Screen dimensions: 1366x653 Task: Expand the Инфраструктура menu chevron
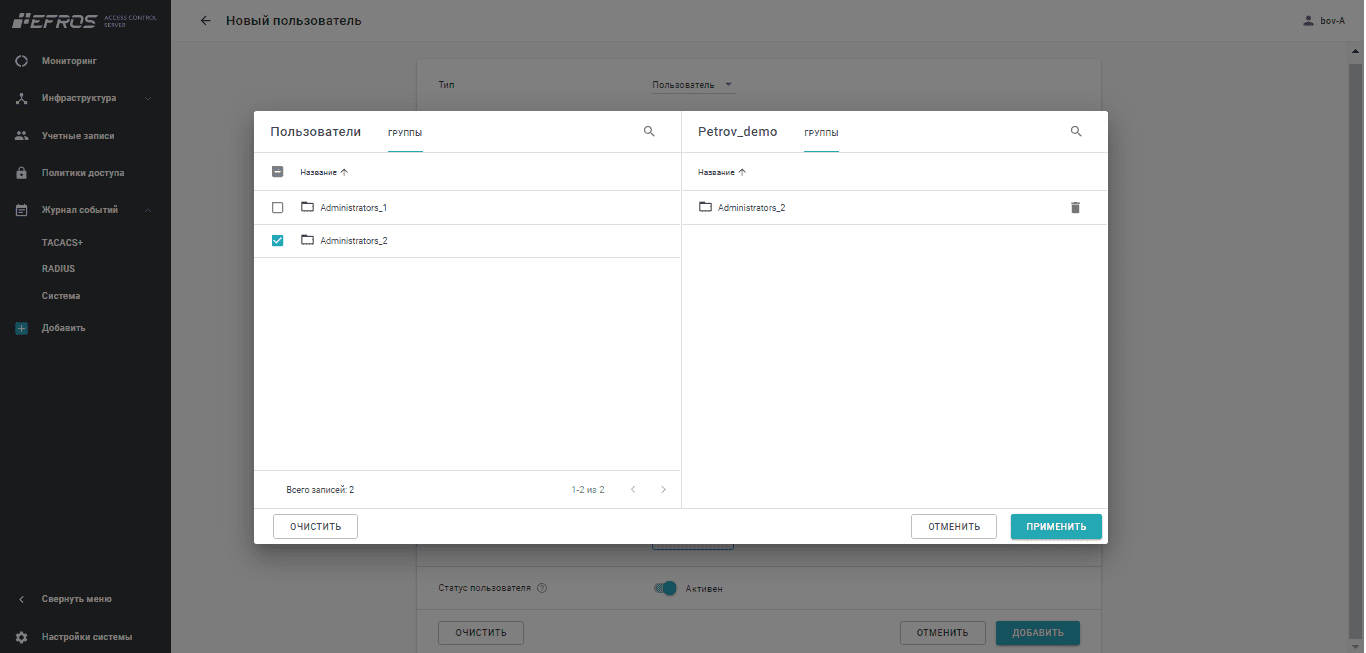pos(148,98)
